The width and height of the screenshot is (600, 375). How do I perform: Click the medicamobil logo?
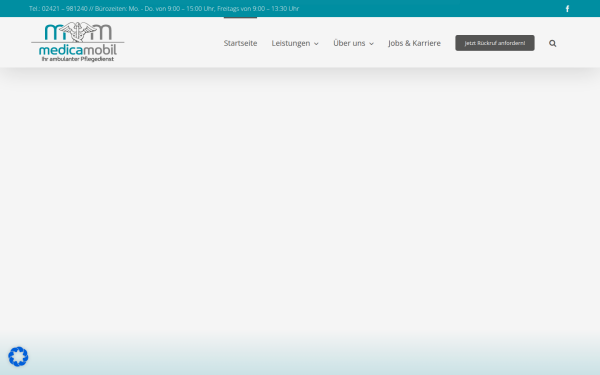pyautogui.click(x=78, y=42)
